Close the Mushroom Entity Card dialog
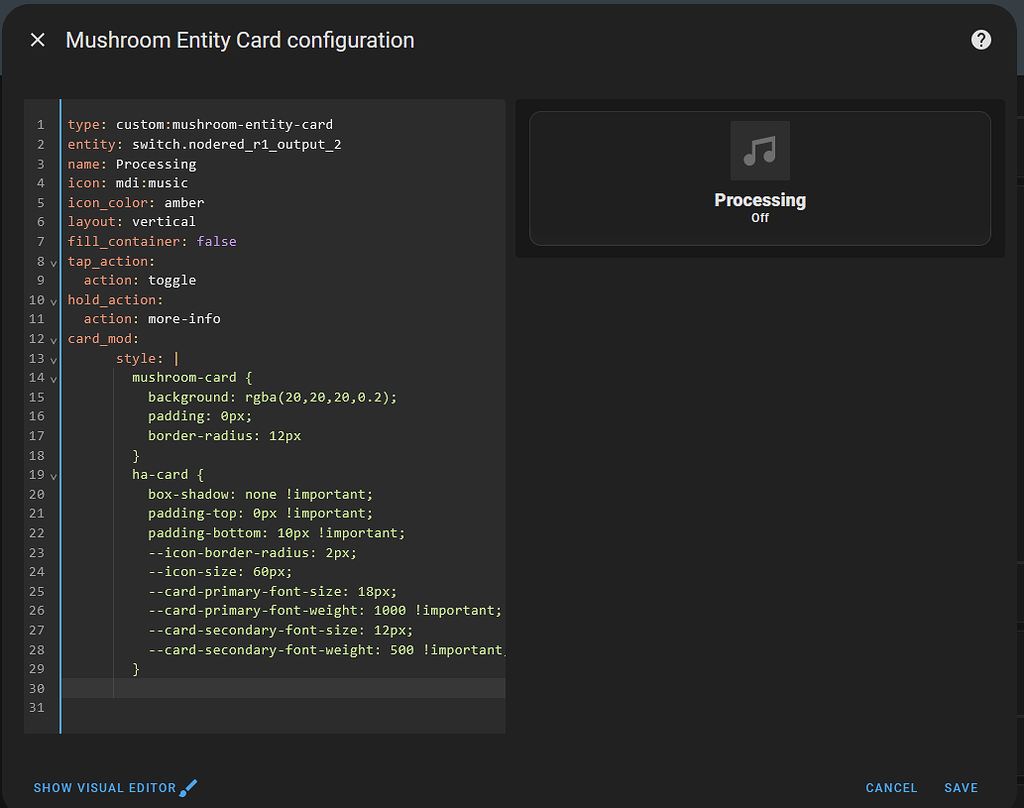The height and width of the screenshot is (808, 1024). tap(37, 40)
